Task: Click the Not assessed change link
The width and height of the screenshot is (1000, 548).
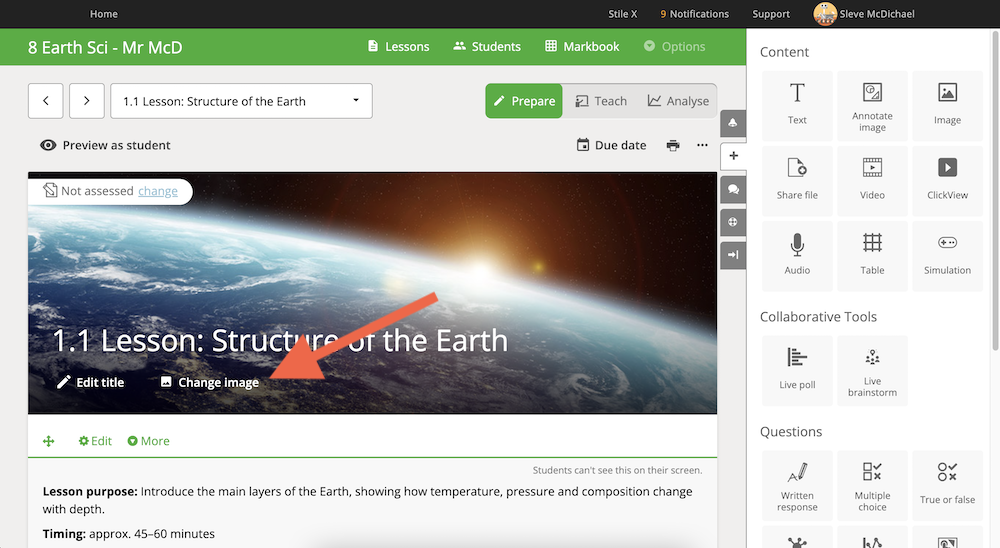Action: pos(158,191)
